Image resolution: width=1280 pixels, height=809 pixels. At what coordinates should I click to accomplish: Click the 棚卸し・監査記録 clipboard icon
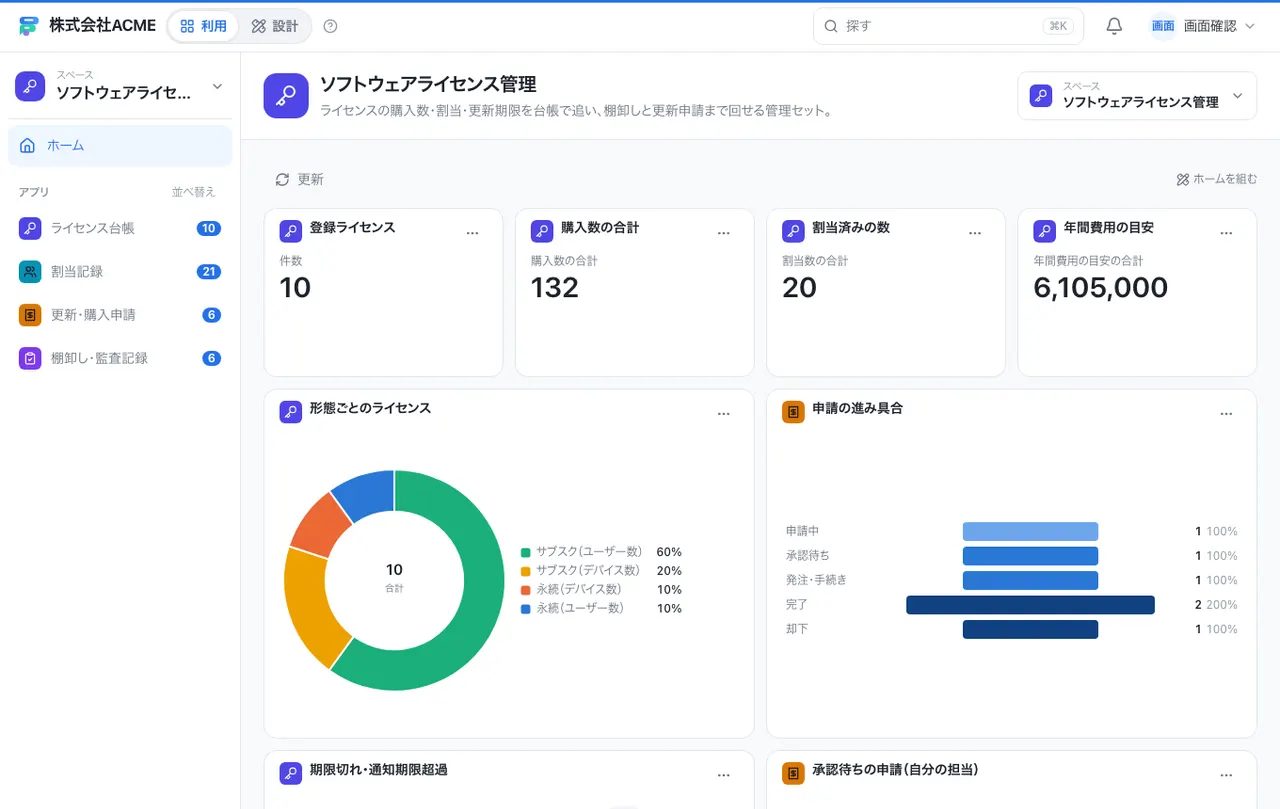tap(30, 358)
